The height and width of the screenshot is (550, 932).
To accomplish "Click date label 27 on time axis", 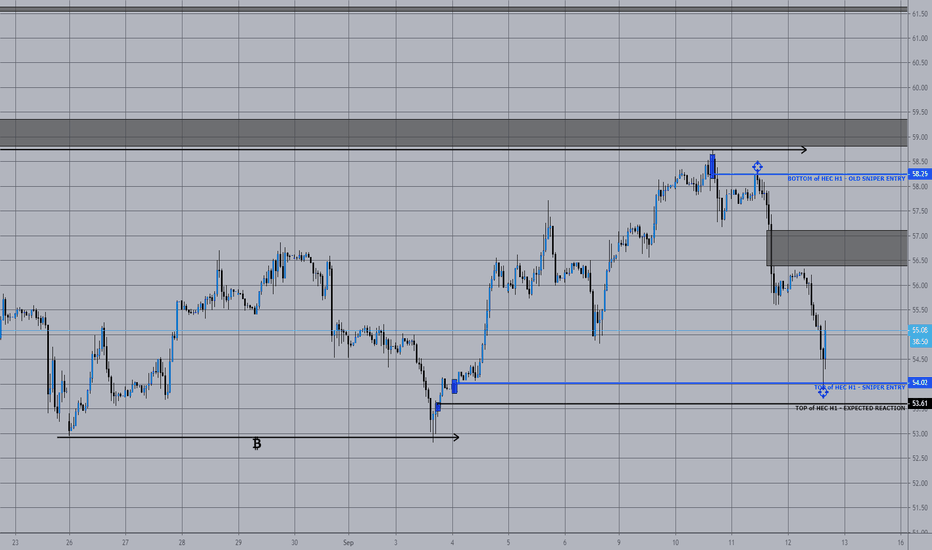I will [125, 542].
